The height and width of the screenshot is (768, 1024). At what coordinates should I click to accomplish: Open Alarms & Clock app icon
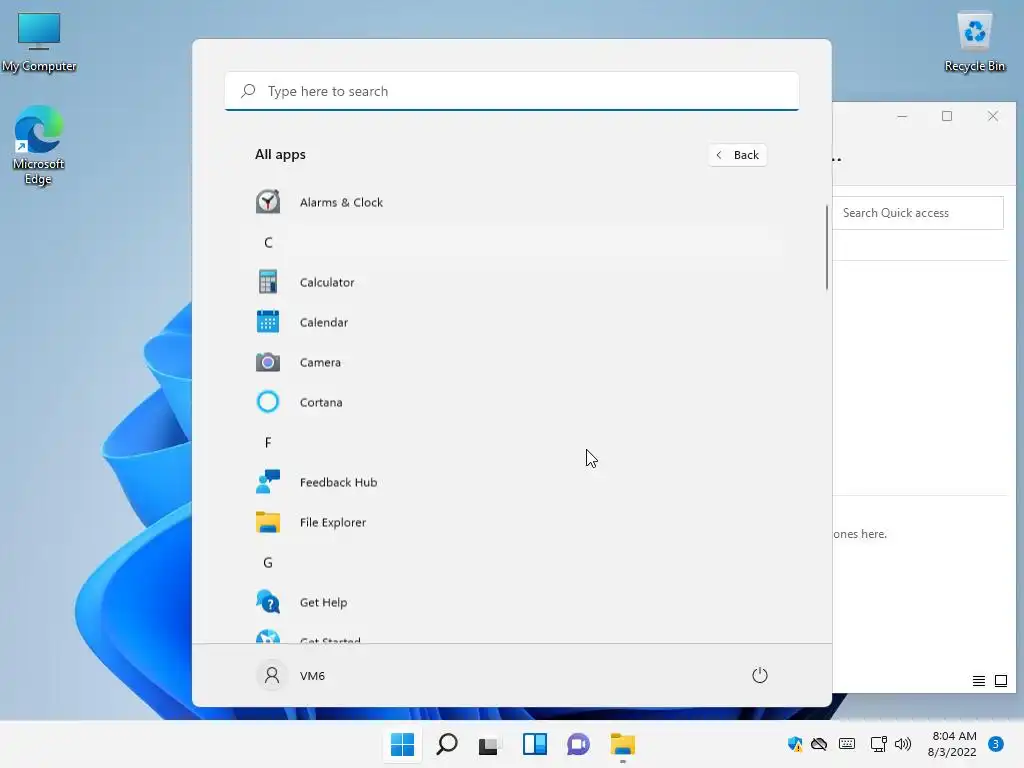[x=268, y=202]
